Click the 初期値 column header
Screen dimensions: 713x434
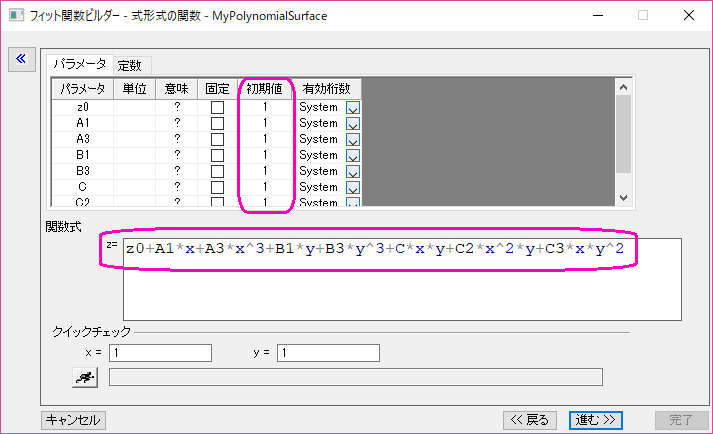[x=265, y=89]
